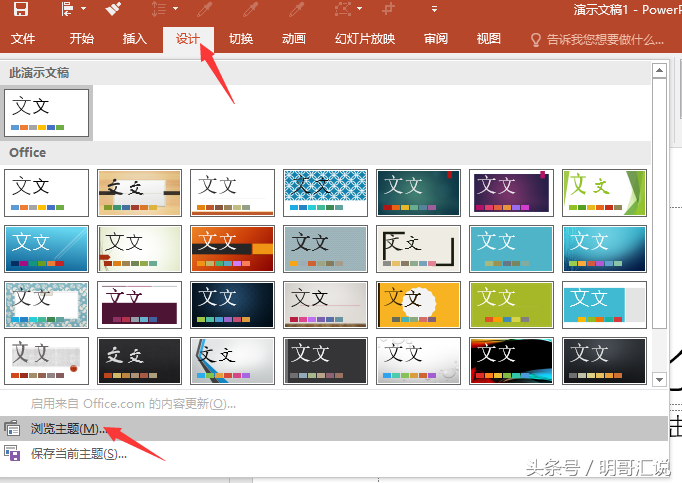The width and height of the screenshot is (682, 483).
Task: Click the theme gallery scroll down arrow
Action: (659, 379)
